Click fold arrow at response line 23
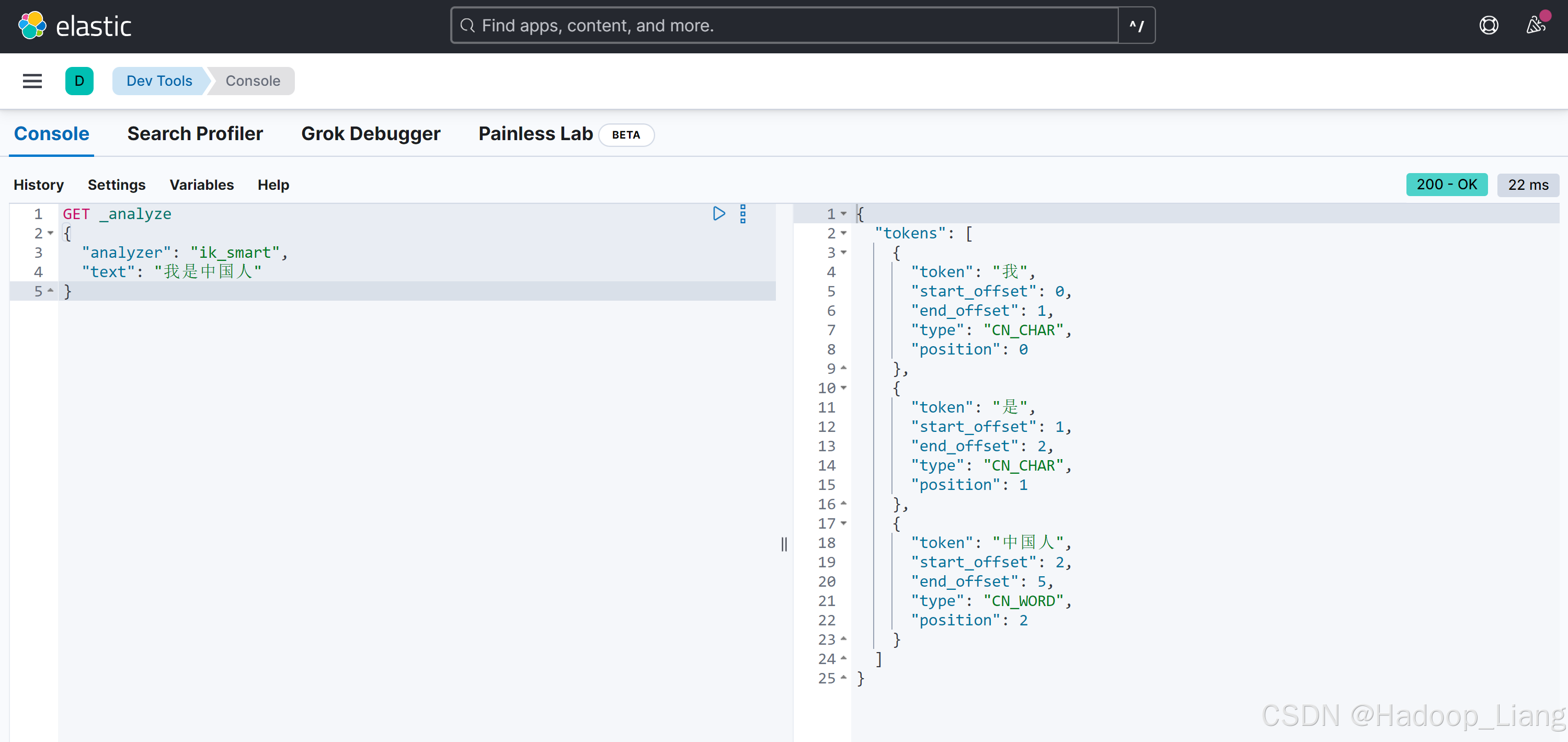The image size is (1568, 742). [844, 639]
